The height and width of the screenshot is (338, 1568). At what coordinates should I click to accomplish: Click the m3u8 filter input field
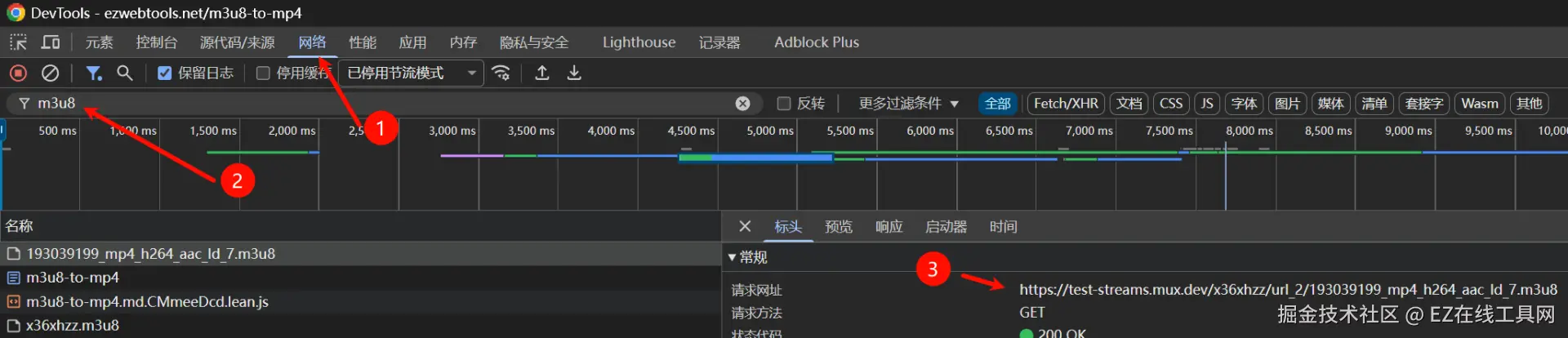click(384, 104)
